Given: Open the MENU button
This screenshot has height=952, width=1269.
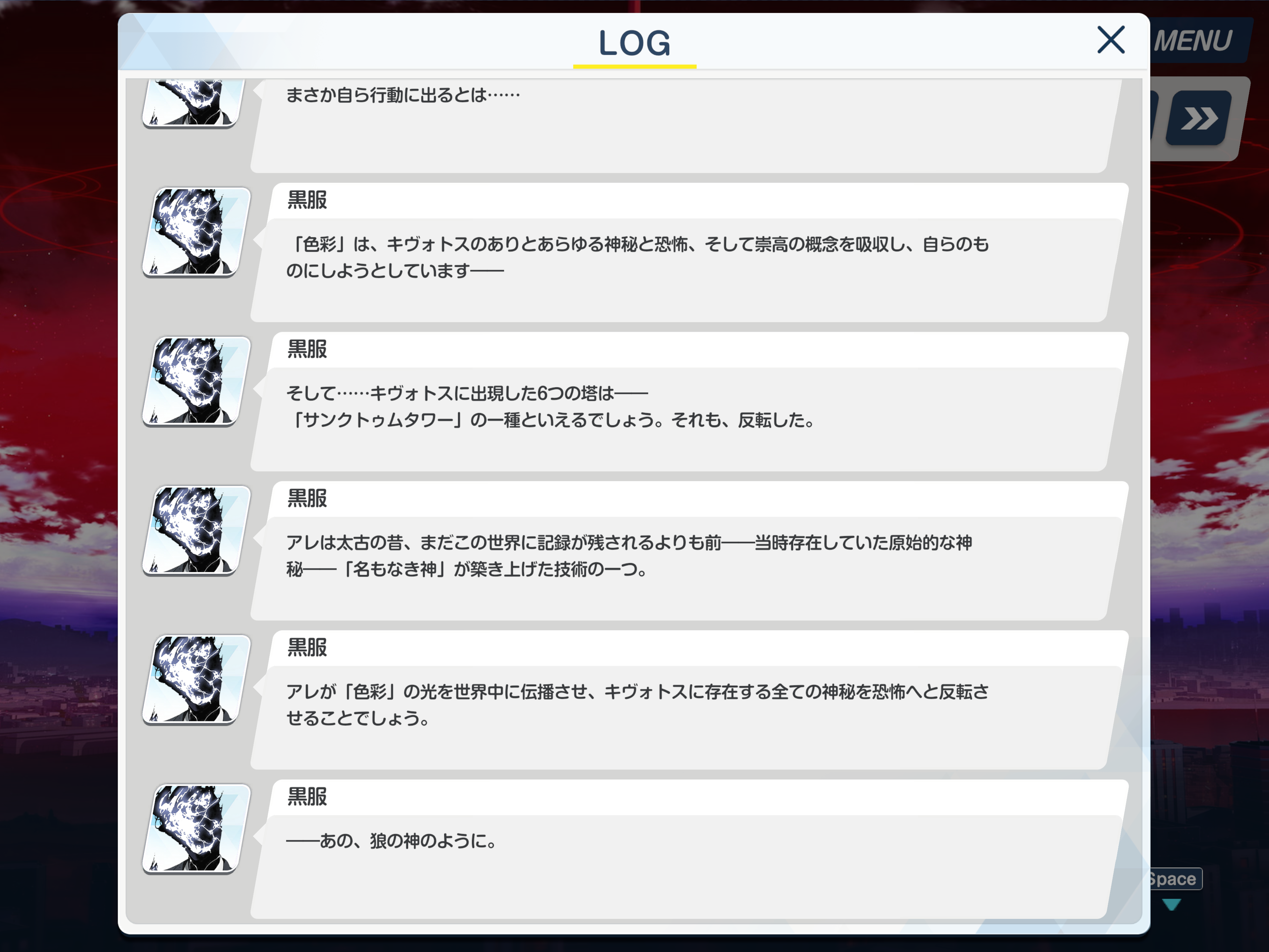Looking at the screenshot, I should pyautogui.click(x=1196, y=40).
